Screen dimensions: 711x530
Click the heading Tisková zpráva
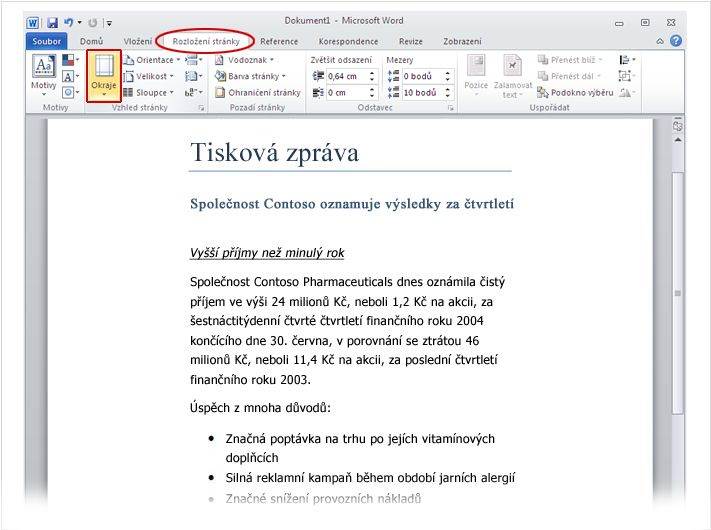[274, 152]
